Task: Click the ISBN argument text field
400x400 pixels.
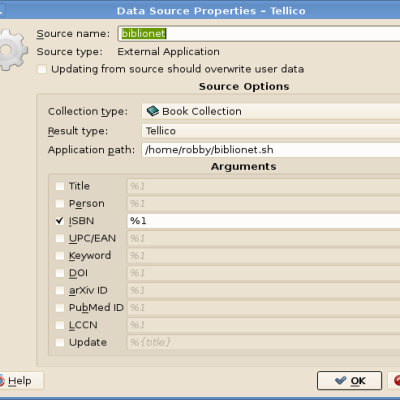Action: click(x=263, y=221)
